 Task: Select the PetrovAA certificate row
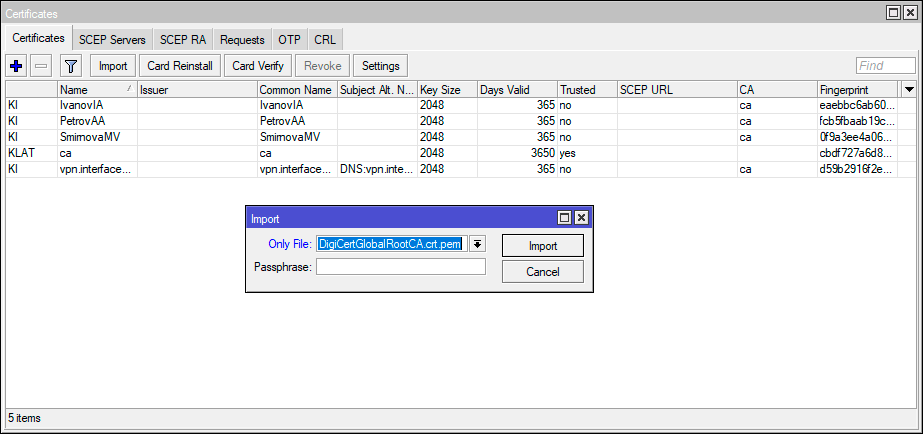coord(96,120)
